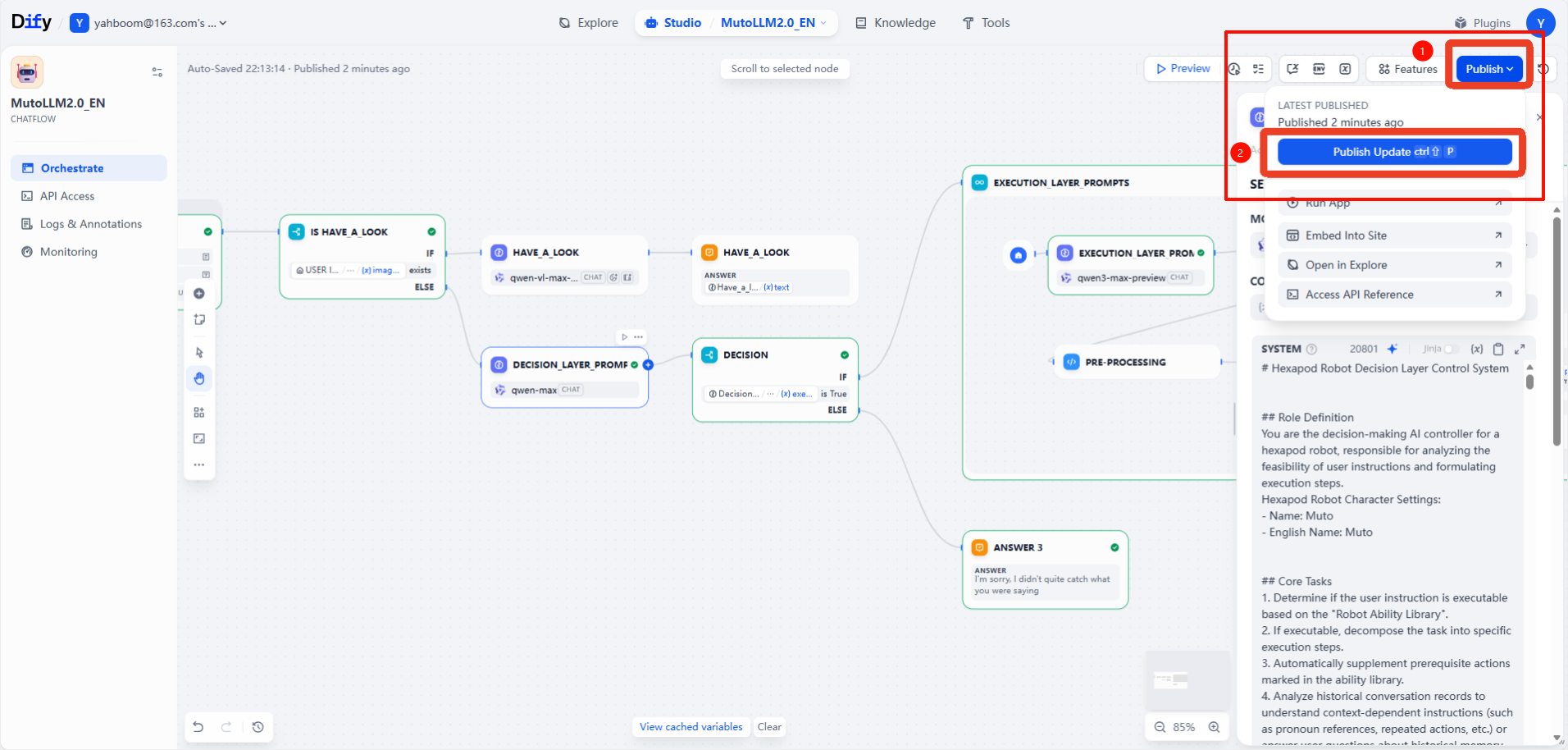Open the Publish dropdown
This screenshot has height=750, width=1568.
[x=1489, y=69]
